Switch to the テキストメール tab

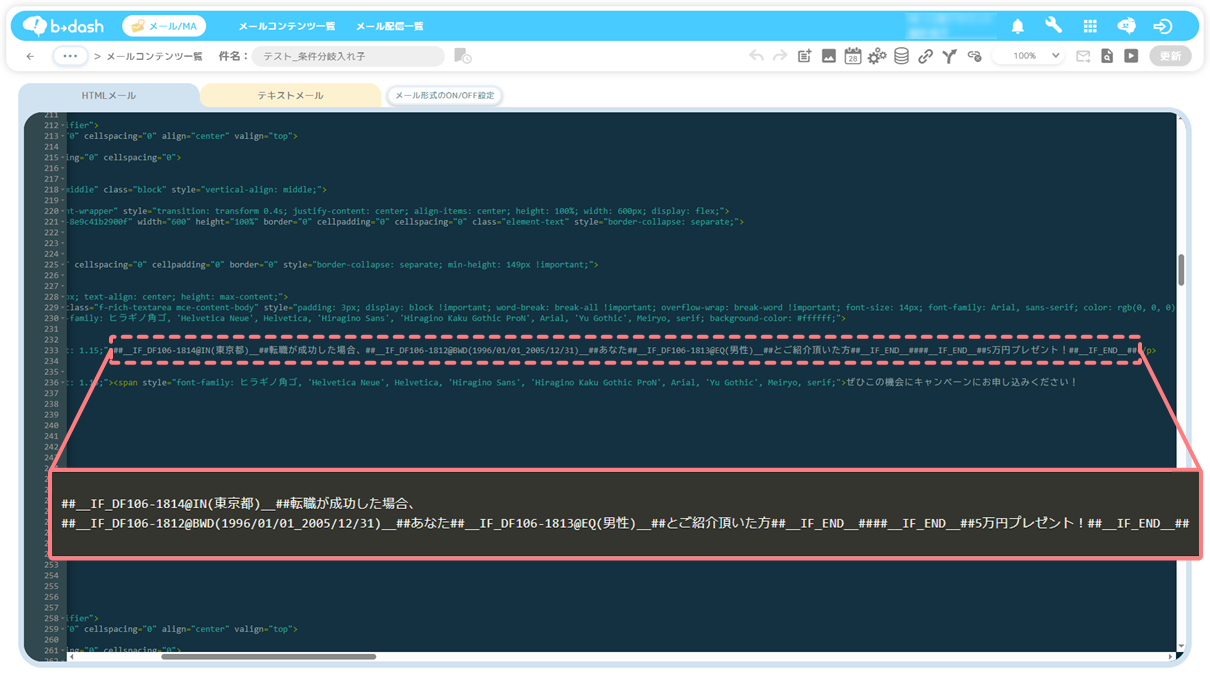point(290,96)
